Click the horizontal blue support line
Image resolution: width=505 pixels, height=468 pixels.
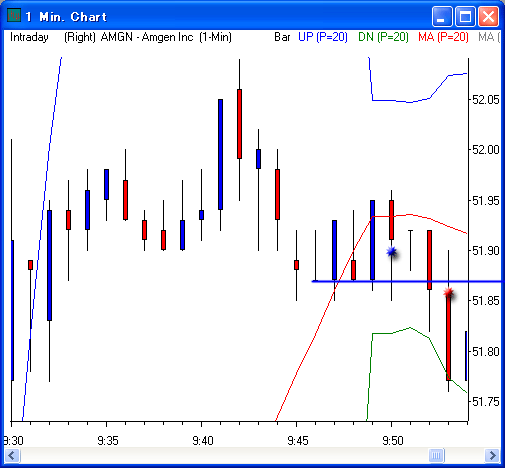[407, 282]
